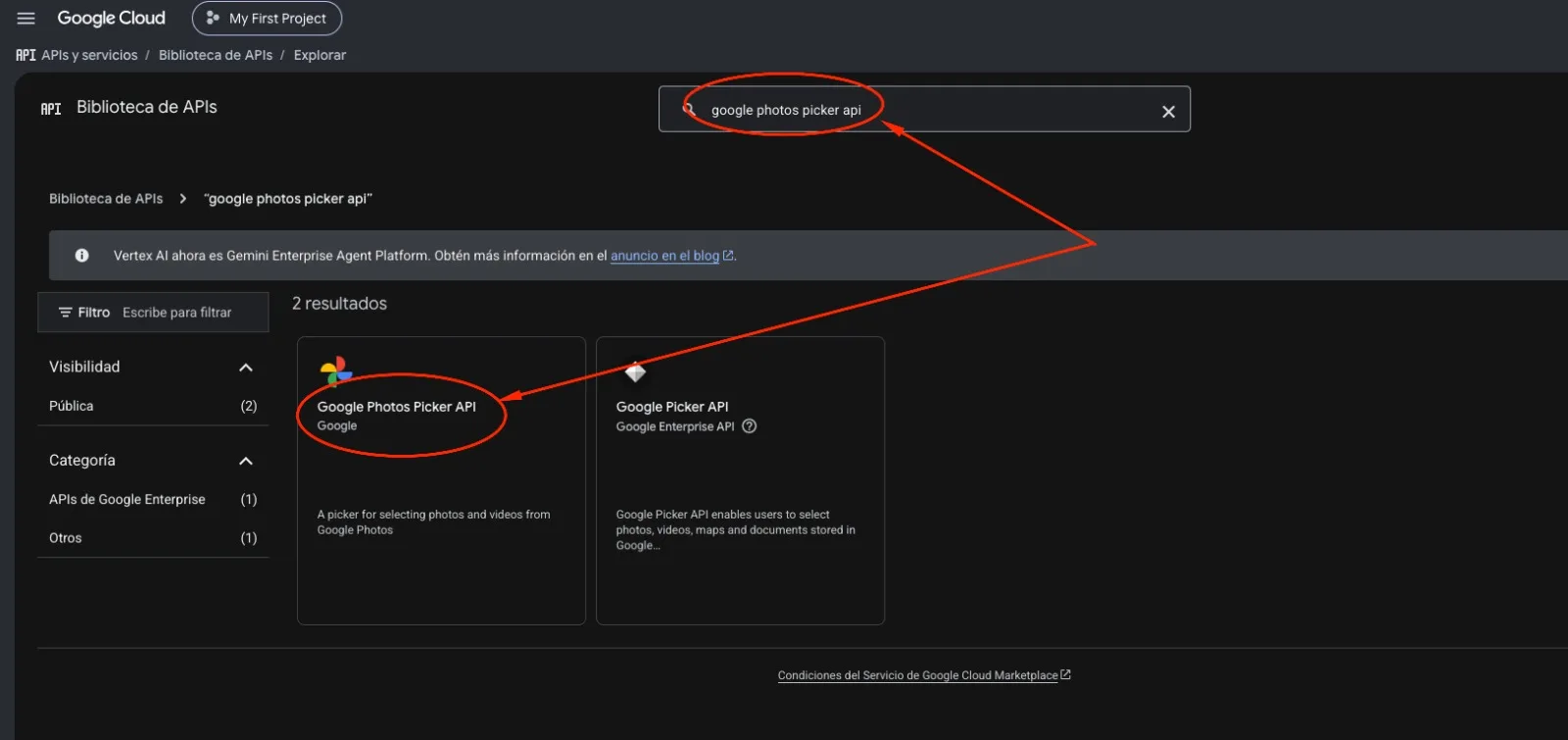Open the Google Picker API card title

[672, 407]
